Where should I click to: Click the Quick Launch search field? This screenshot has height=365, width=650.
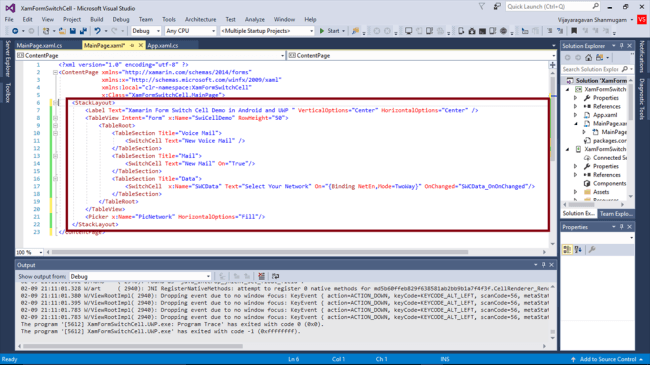(553, 7)
